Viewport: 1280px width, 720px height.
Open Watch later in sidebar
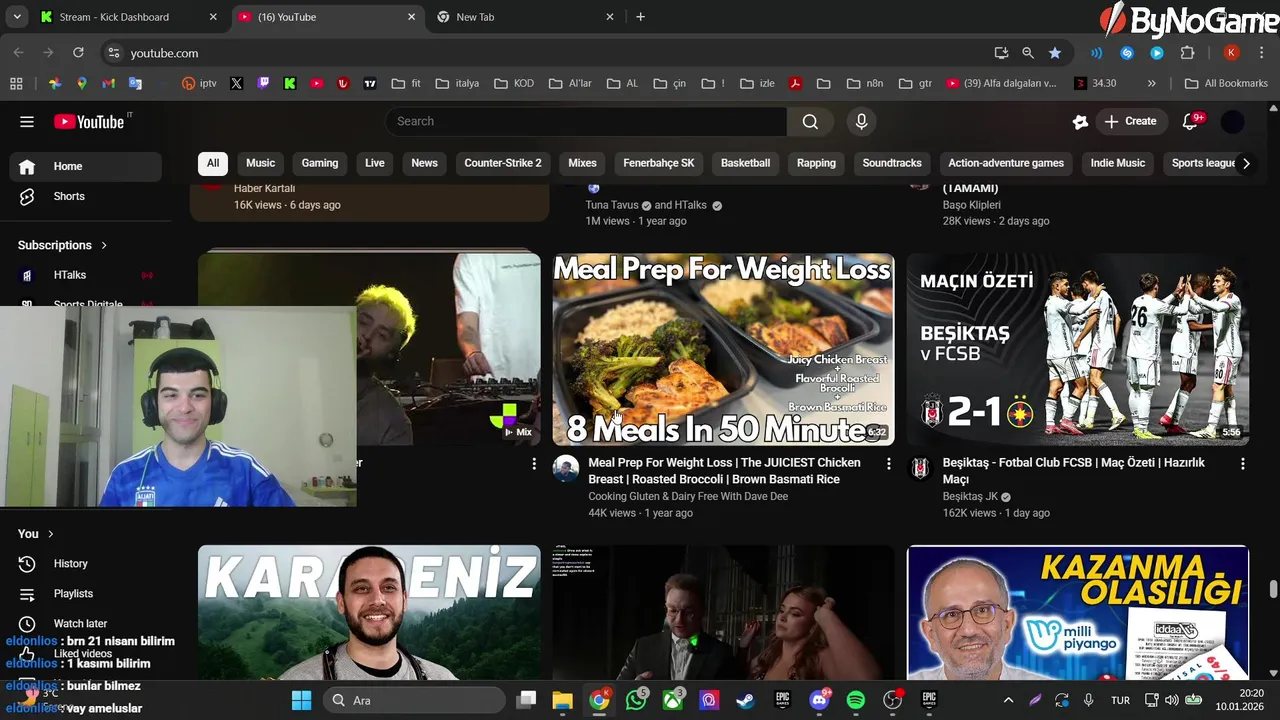[86, 624]
